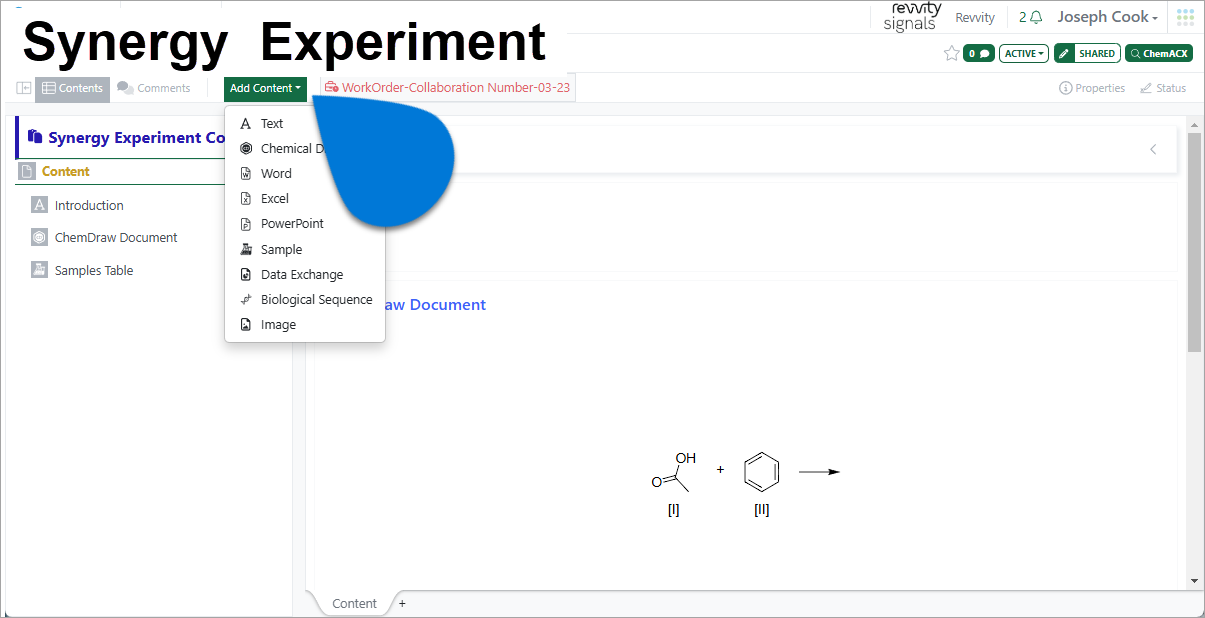Click the Text menu item icon
1205x618 pixels.
[x=246, y=124]
